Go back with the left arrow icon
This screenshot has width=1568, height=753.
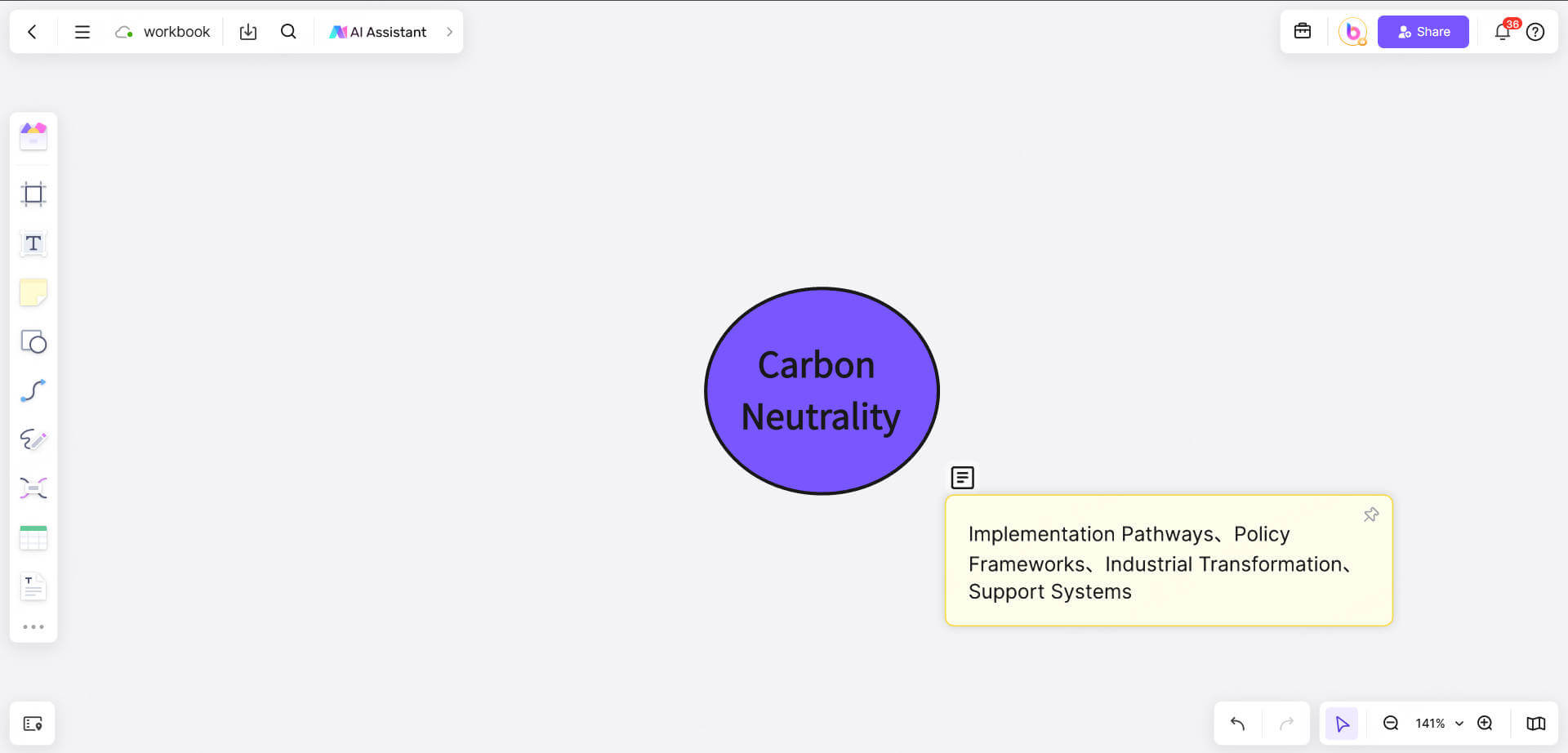tap(32, 32)
